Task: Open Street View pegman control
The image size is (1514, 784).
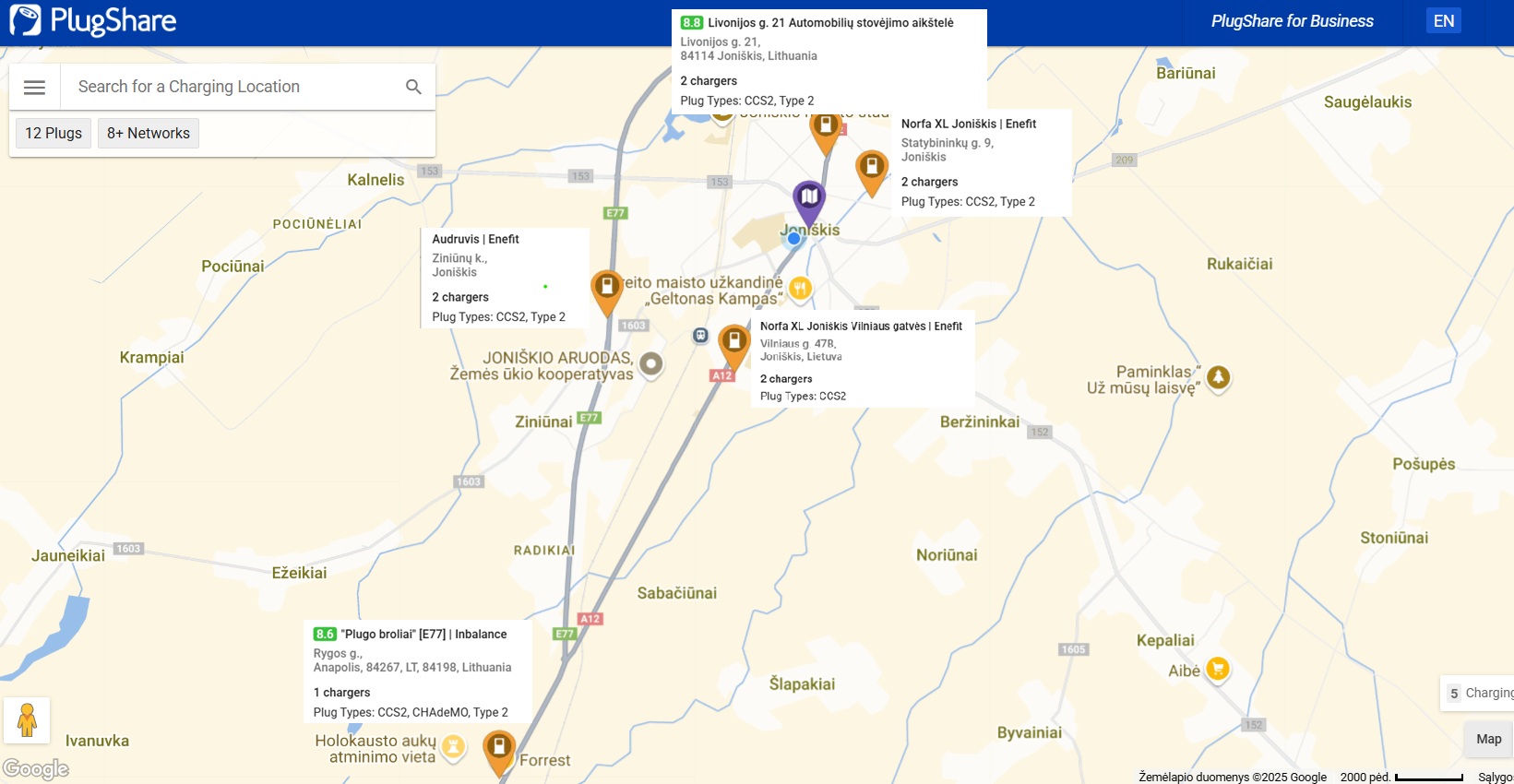Action: click(x=27, y=720)
